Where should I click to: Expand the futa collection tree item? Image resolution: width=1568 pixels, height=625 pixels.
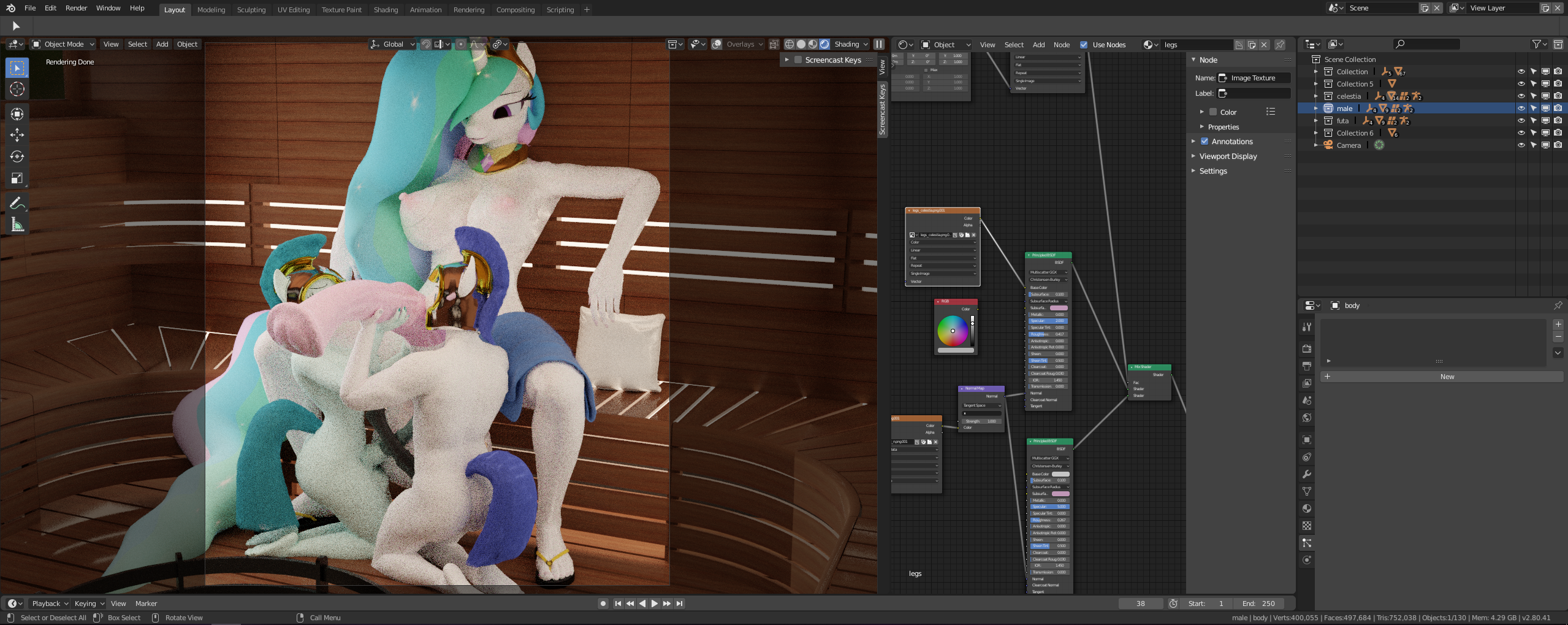click(1316, 121)
